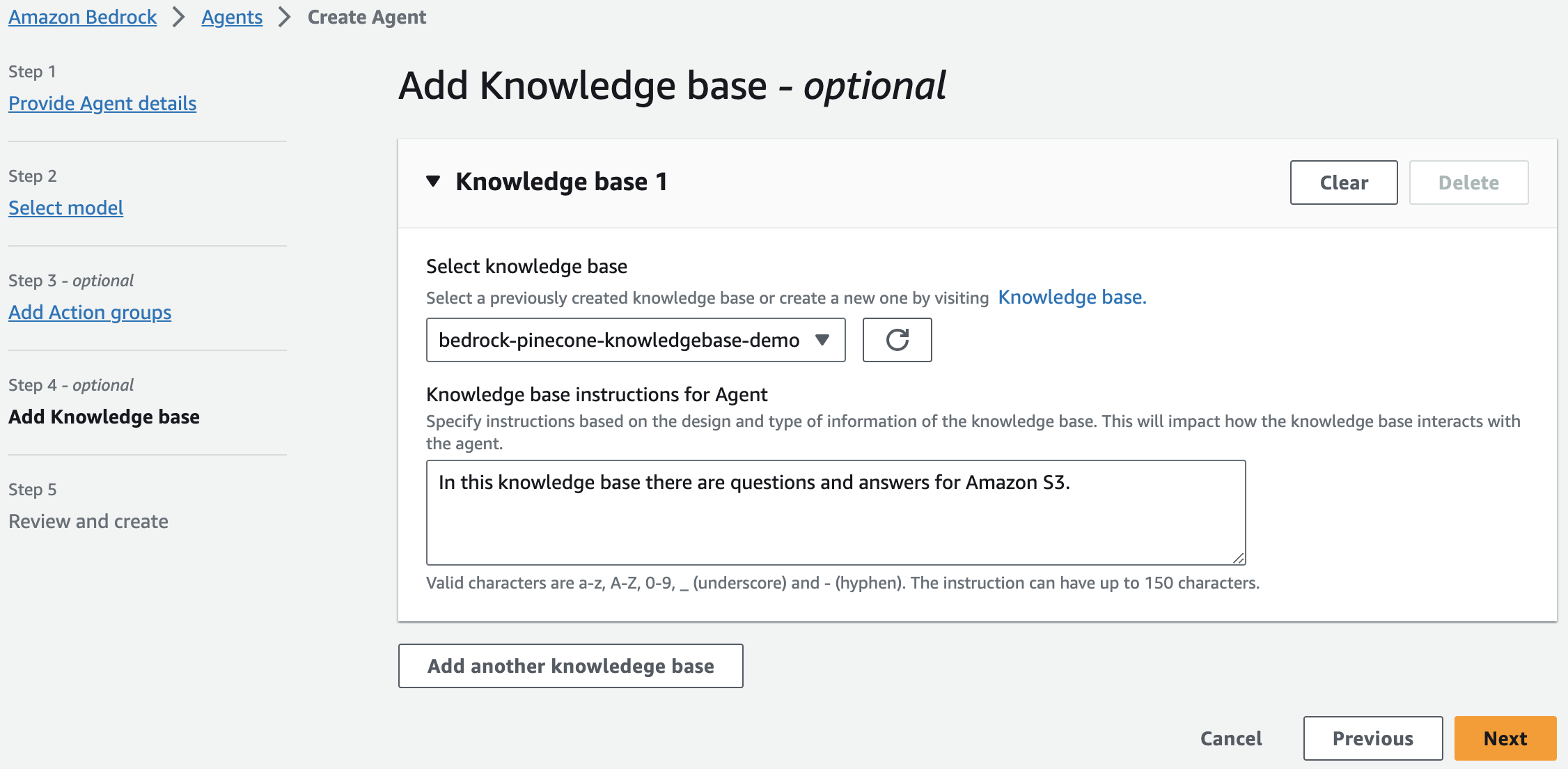Click inside the knowledge base instructions textarea
Viewport: 1568px width, 769px height.
(x=836, y=512)
